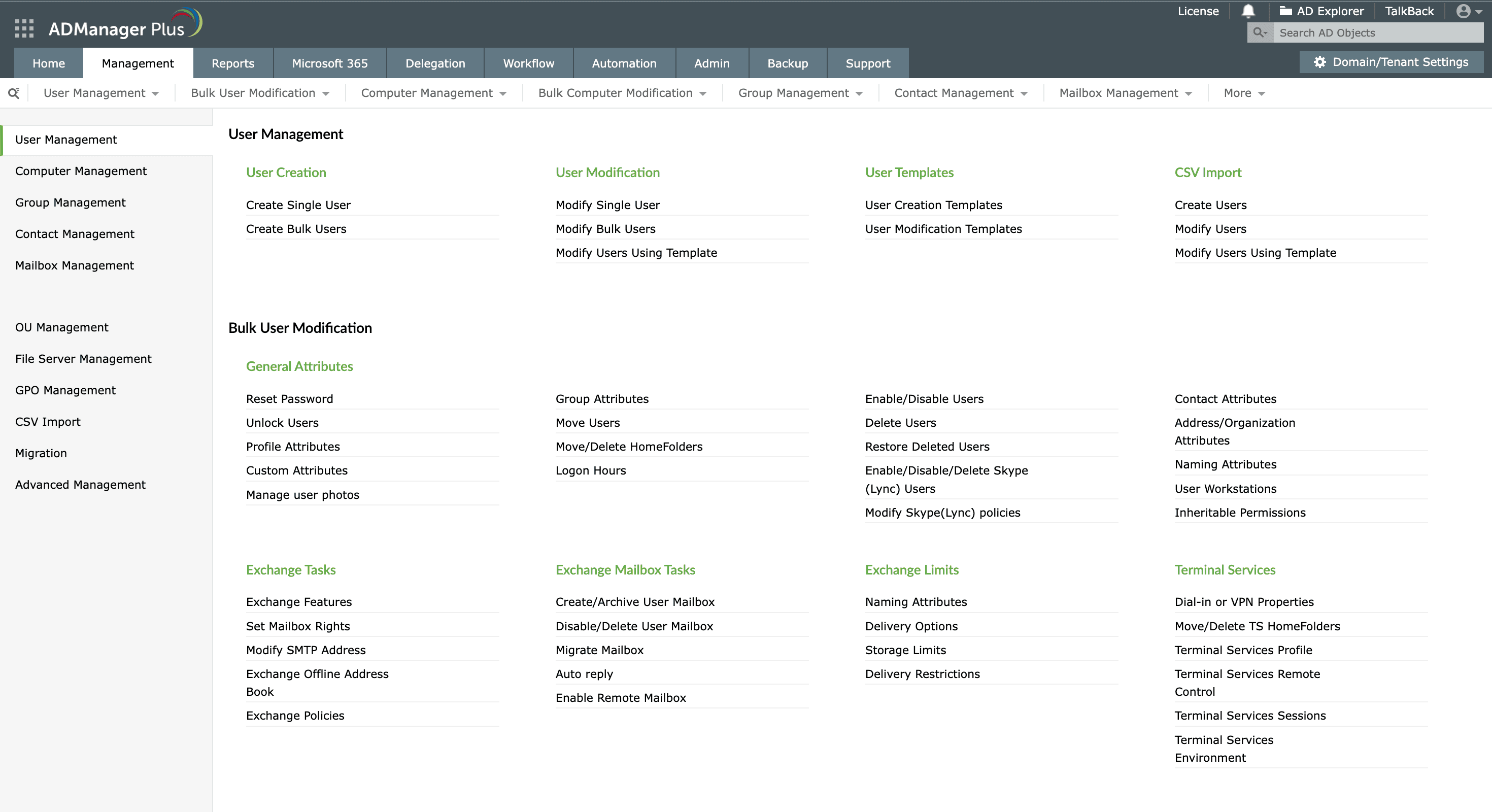Expand Bulk Computer Modification dropdown
Screen dimensions: 1492x812
(622, 93)
